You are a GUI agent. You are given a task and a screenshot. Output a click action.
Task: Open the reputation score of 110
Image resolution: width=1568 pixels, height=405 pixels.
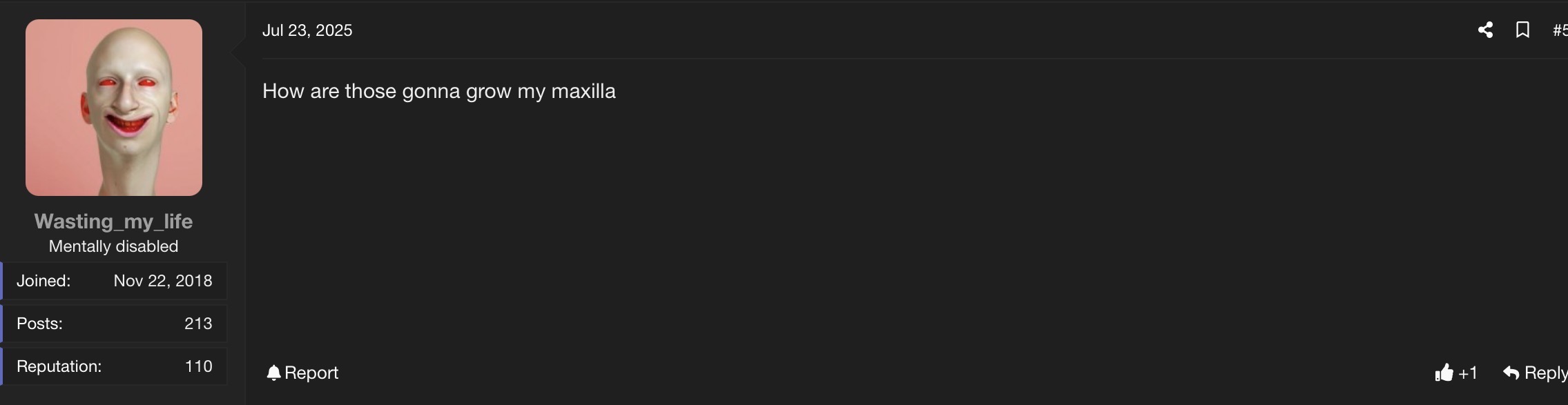pyautogui.click(x=198, y=366)
